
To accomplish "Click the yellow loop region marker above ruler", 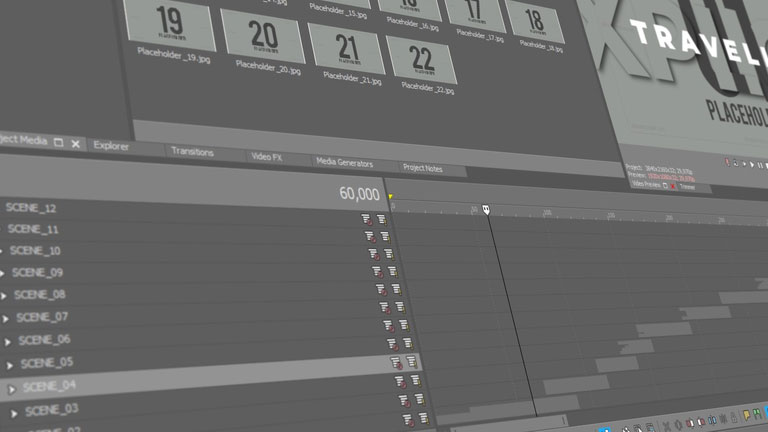I will pyautogui.click(x=390, y=197).
